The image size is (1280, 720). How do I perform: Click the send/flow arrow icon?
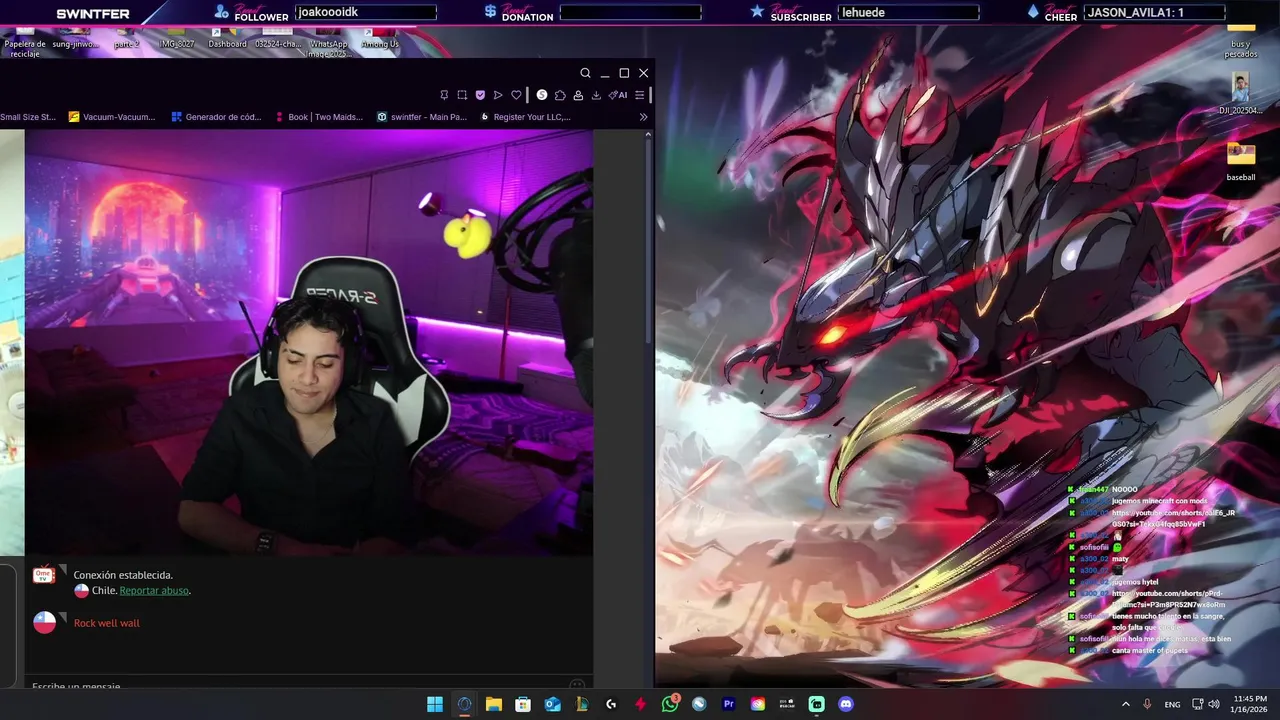[498, 95]
